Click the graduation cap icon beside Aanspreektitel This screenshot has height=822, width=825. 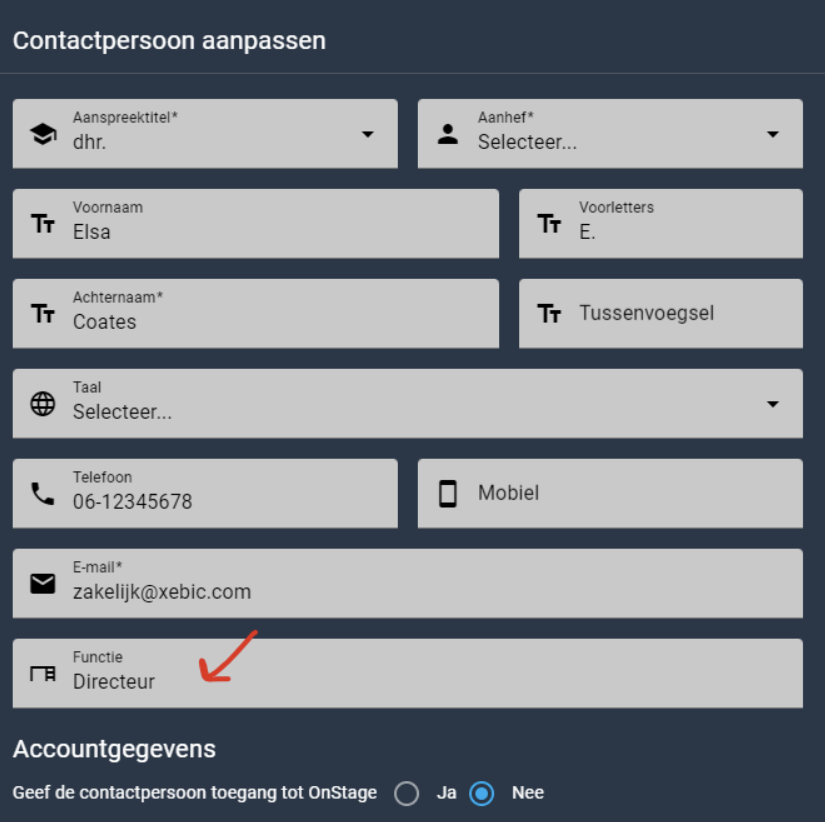click(x=43, y=134)
